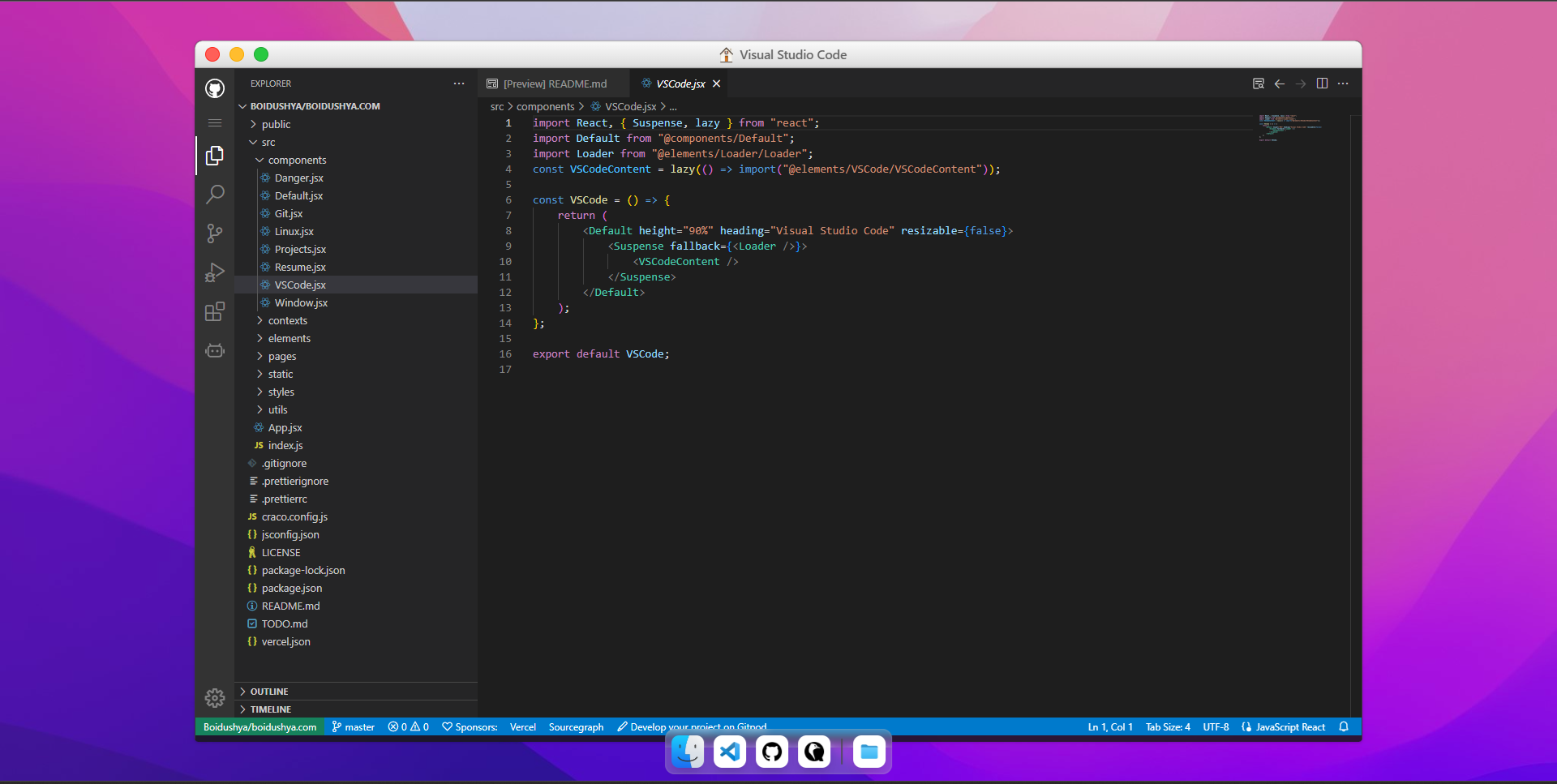Click Develop your project on Gitpod

[692, 726]
